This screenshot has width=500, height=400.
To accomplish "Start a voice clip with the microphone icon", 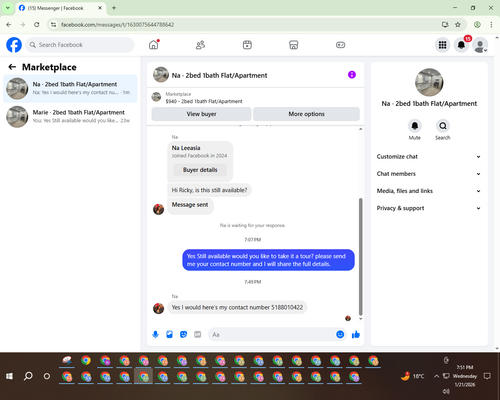I will [x=155, y=334].
